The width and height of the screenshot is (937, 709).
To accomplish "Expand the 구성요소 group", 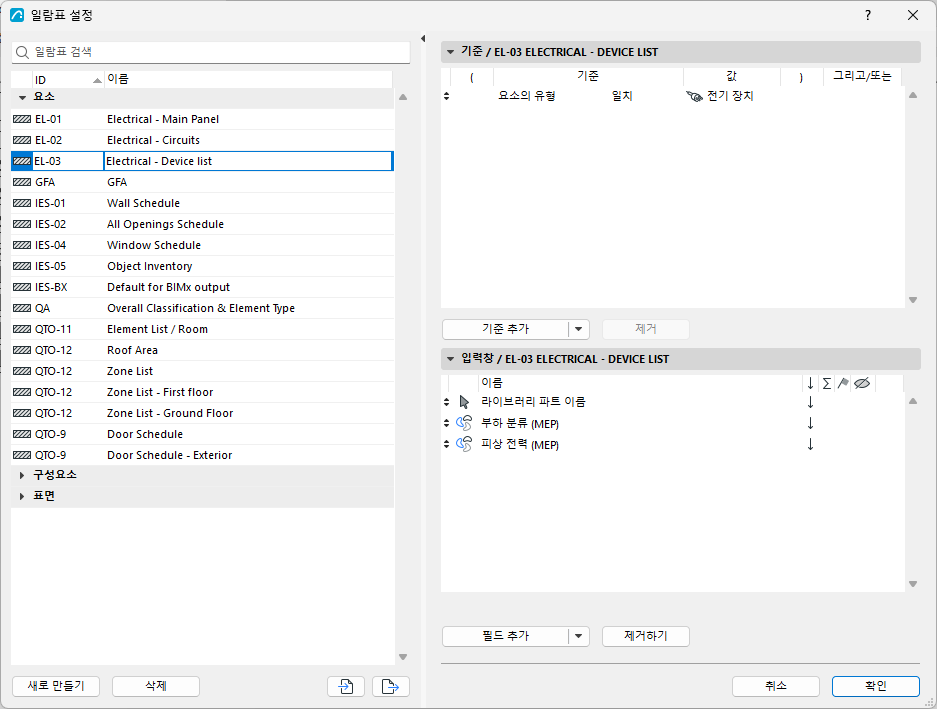I will tap(22, 475).
